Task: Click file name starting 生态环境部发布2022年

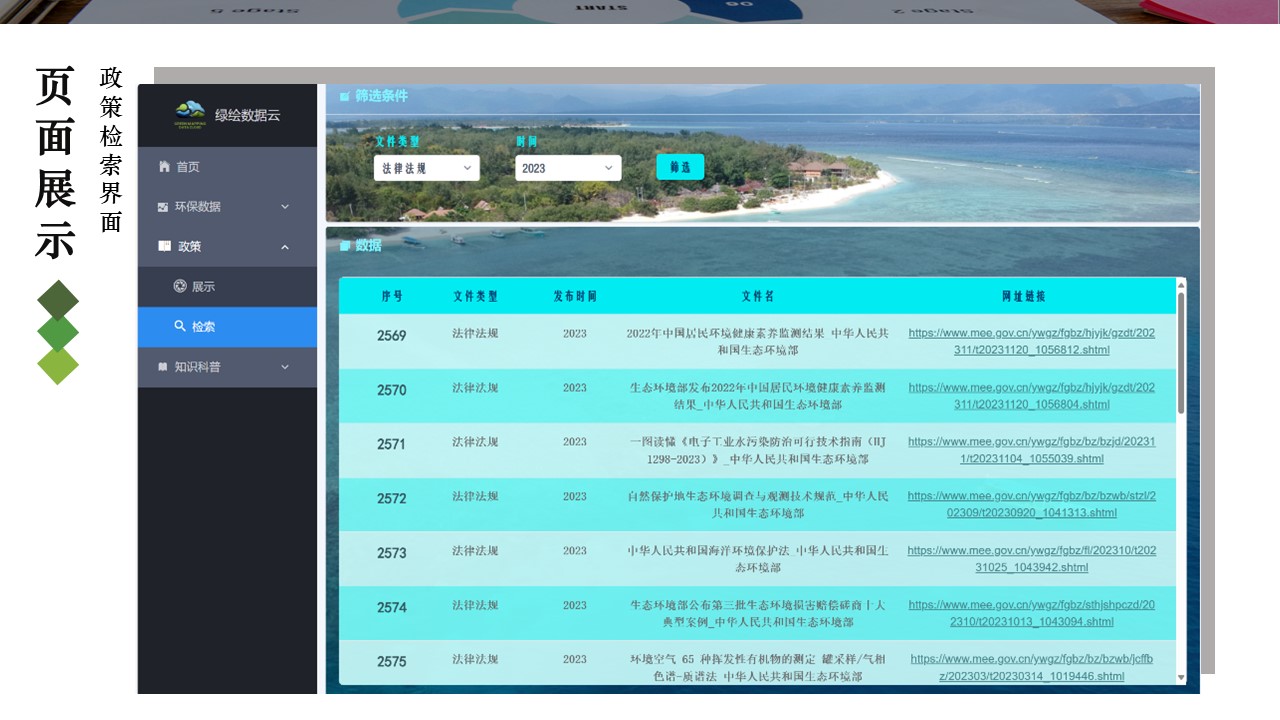Action: tap(758, 396)
